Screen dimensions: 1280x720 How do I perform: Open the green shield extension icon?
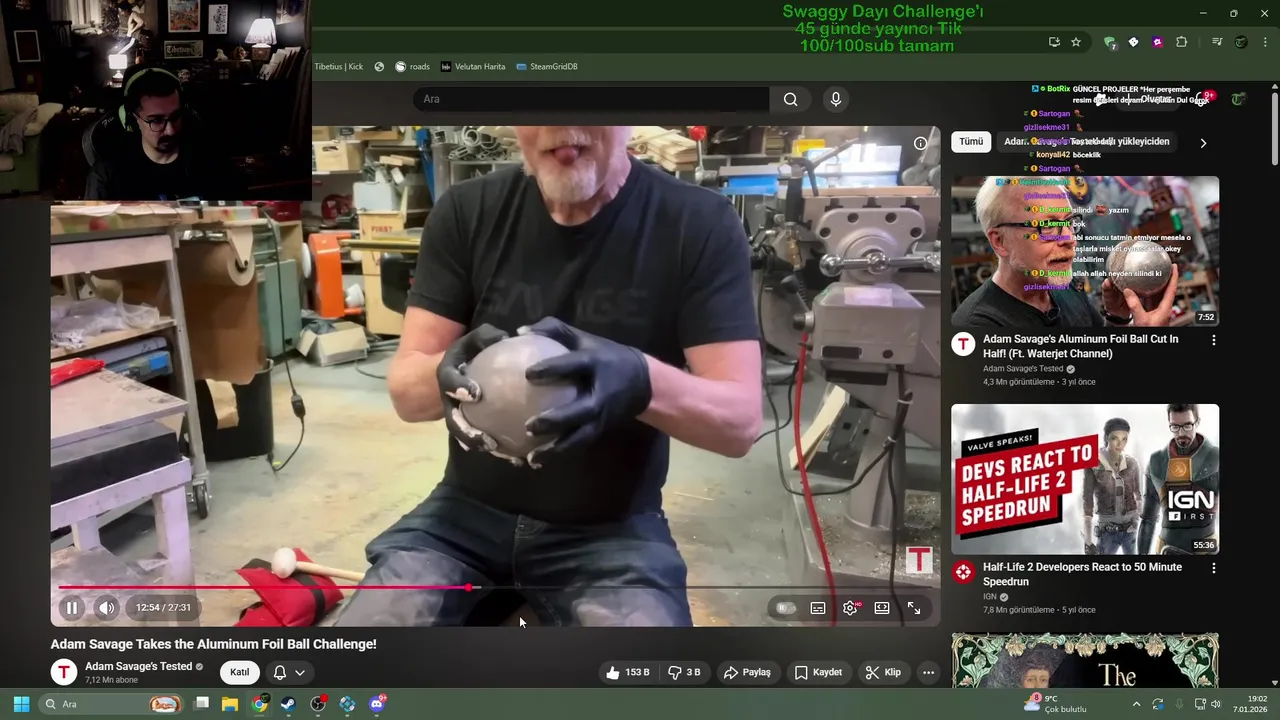click(1109, 42)
